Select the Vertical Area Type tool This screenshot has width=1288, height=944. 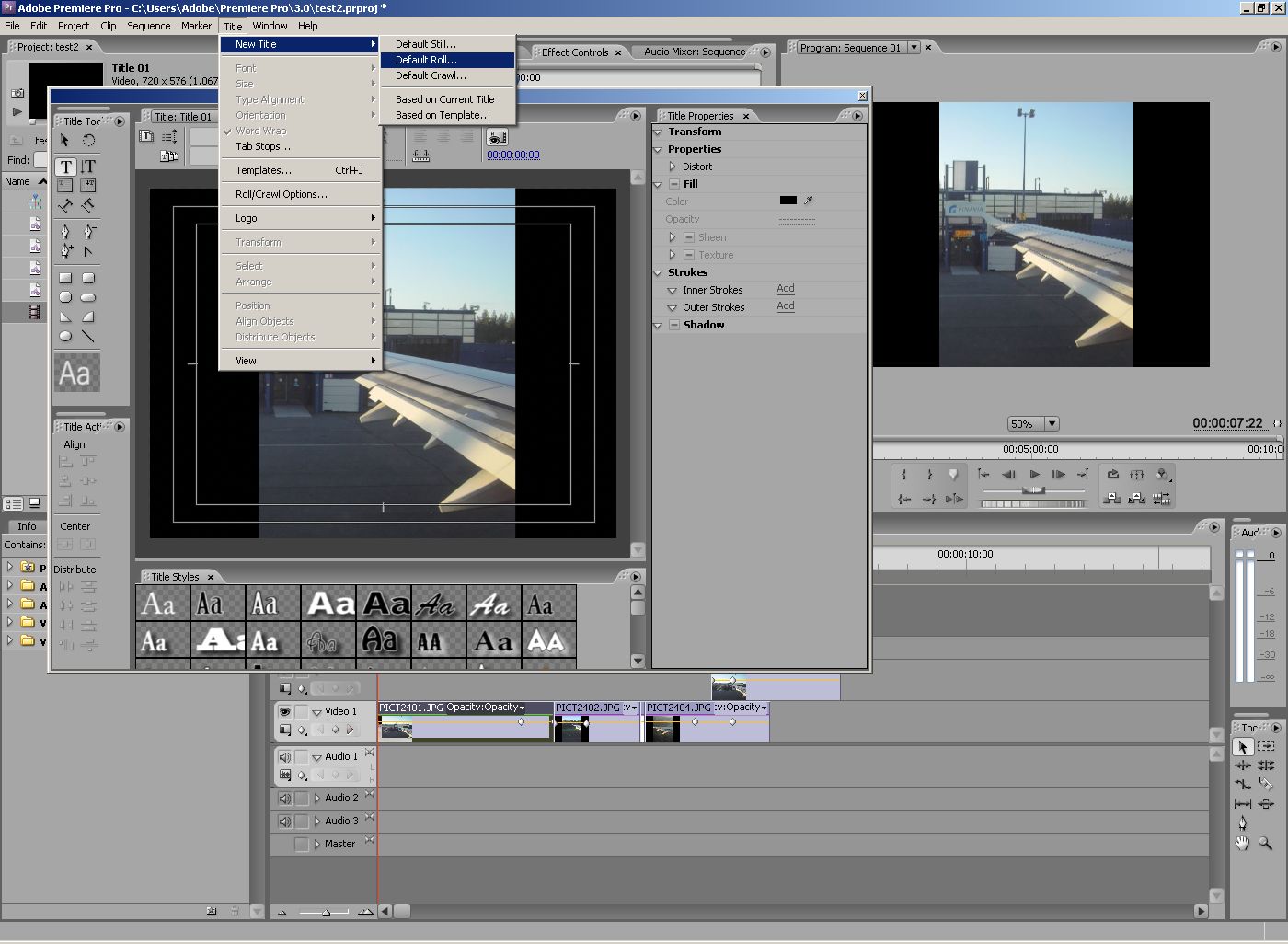pyautogui.click(x=88, y=185)
